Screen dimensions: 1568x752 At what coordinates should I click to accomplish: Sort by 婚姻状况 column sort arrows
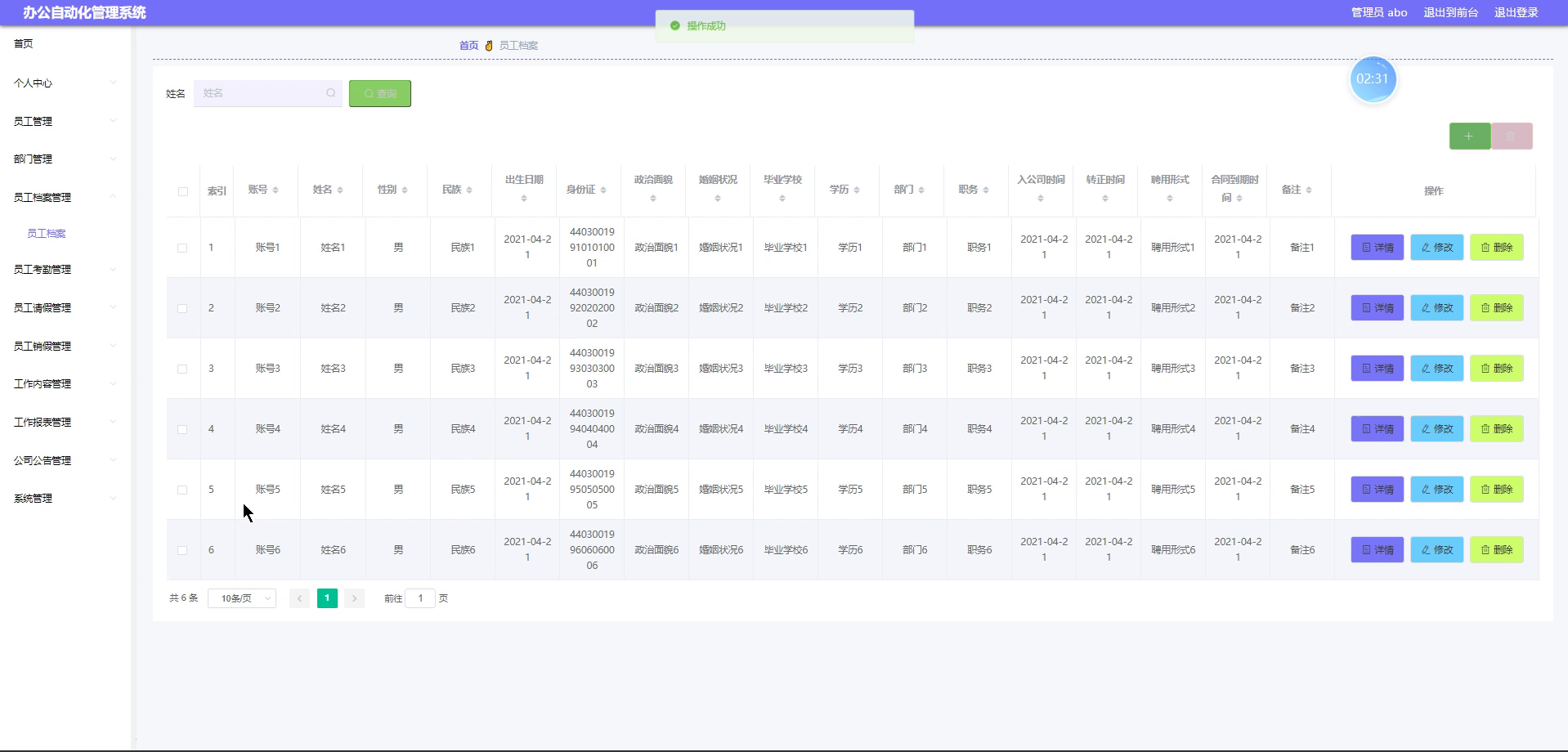(x=718, y=199)
